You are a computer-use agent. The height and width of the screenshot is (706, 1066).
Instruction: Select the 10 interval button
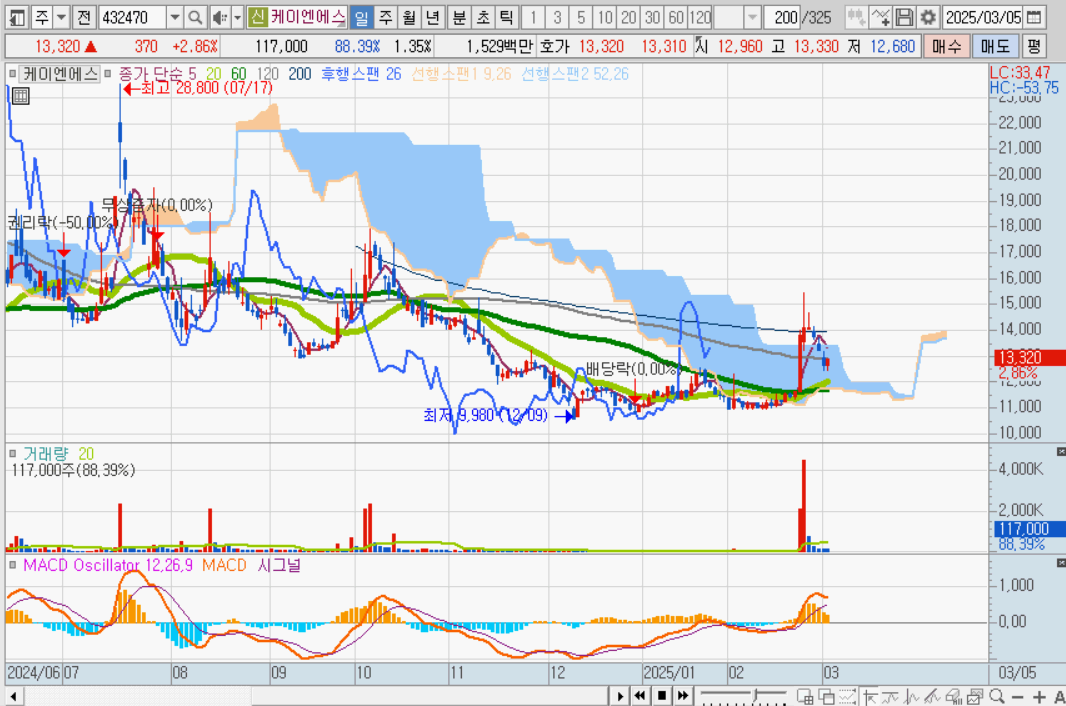[604, 17]
